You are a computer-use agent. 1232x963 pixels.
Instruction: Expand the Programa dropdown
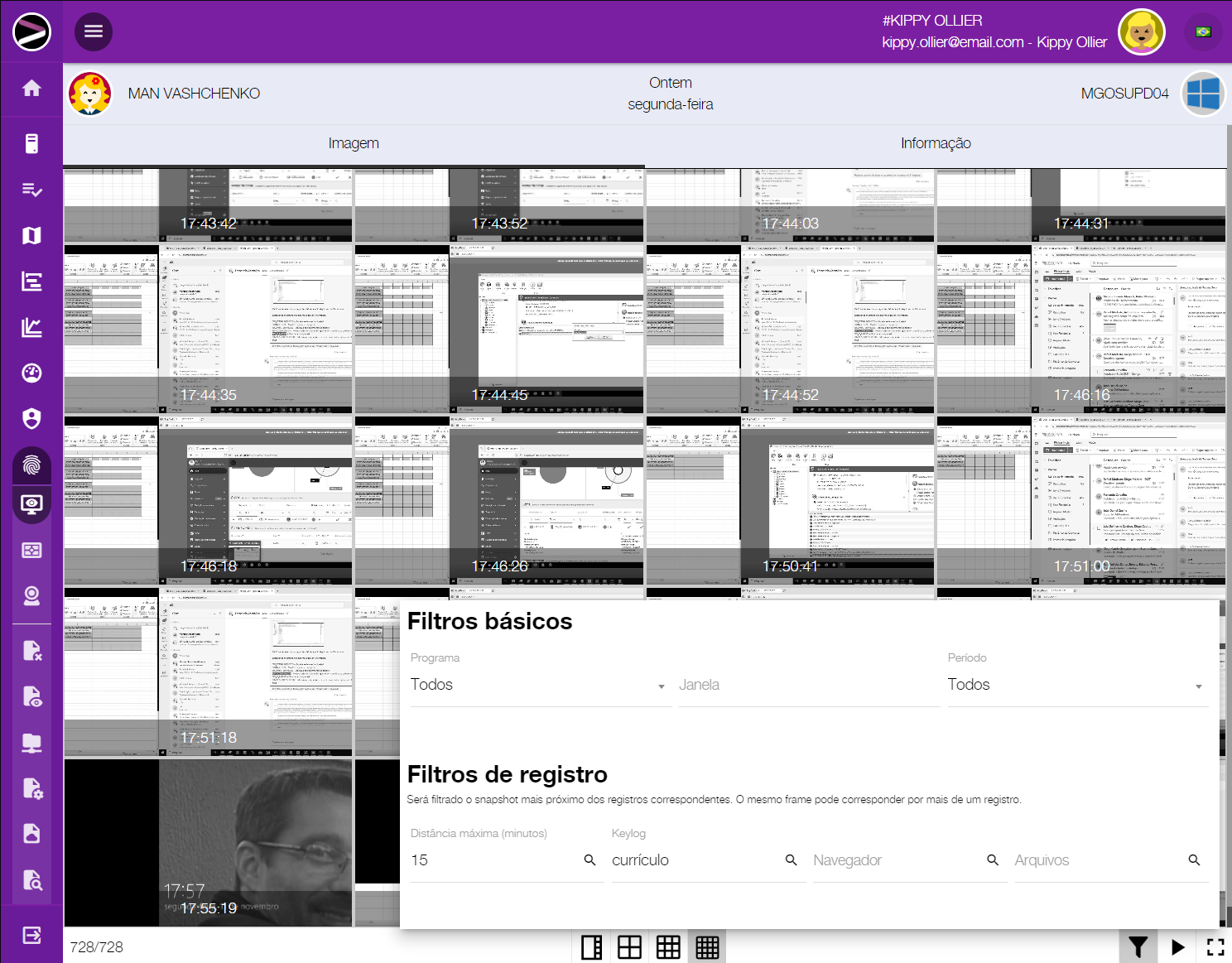[538, 686]
